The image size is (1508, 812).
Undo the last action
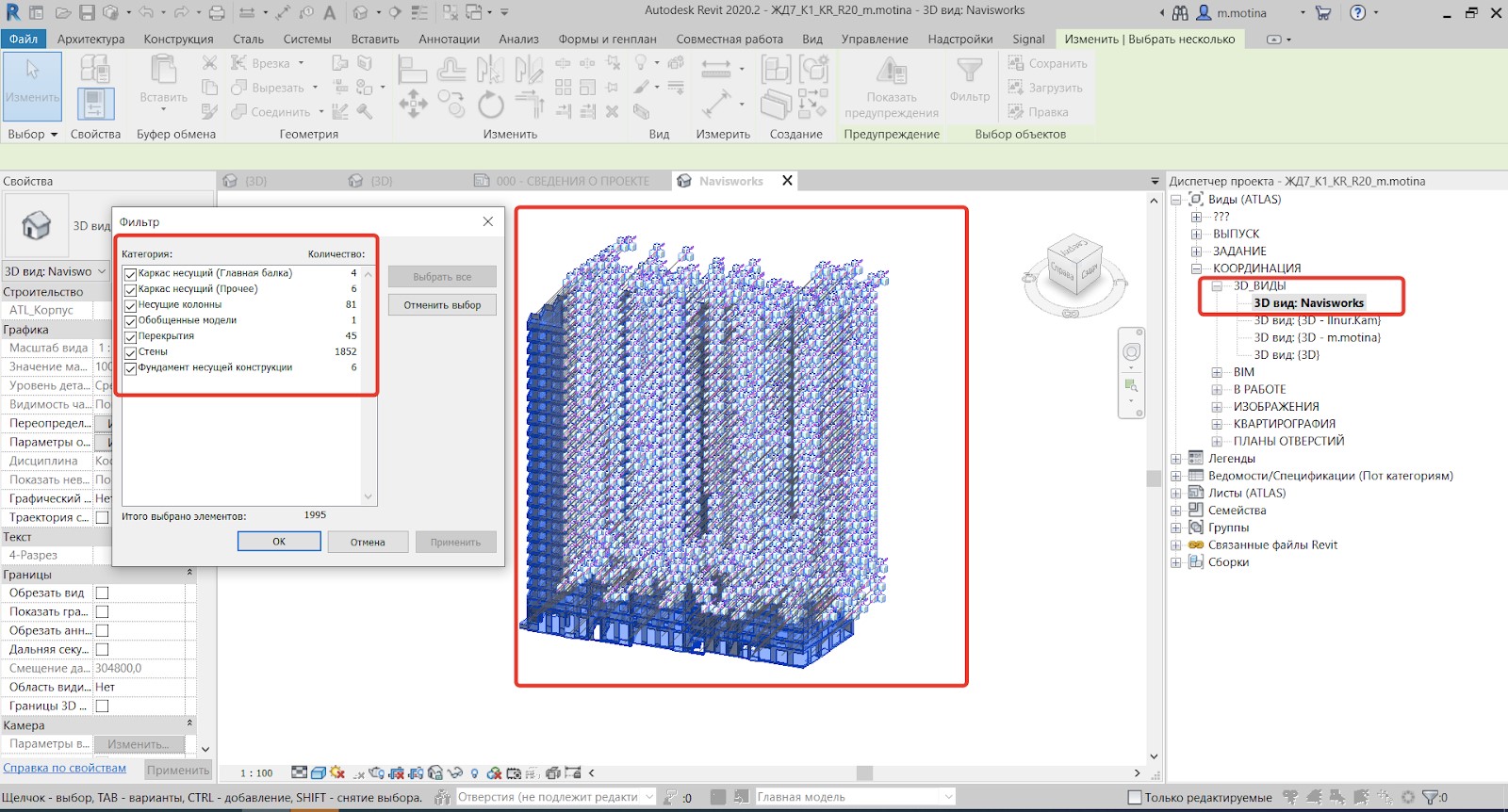[x=146, y=13]
